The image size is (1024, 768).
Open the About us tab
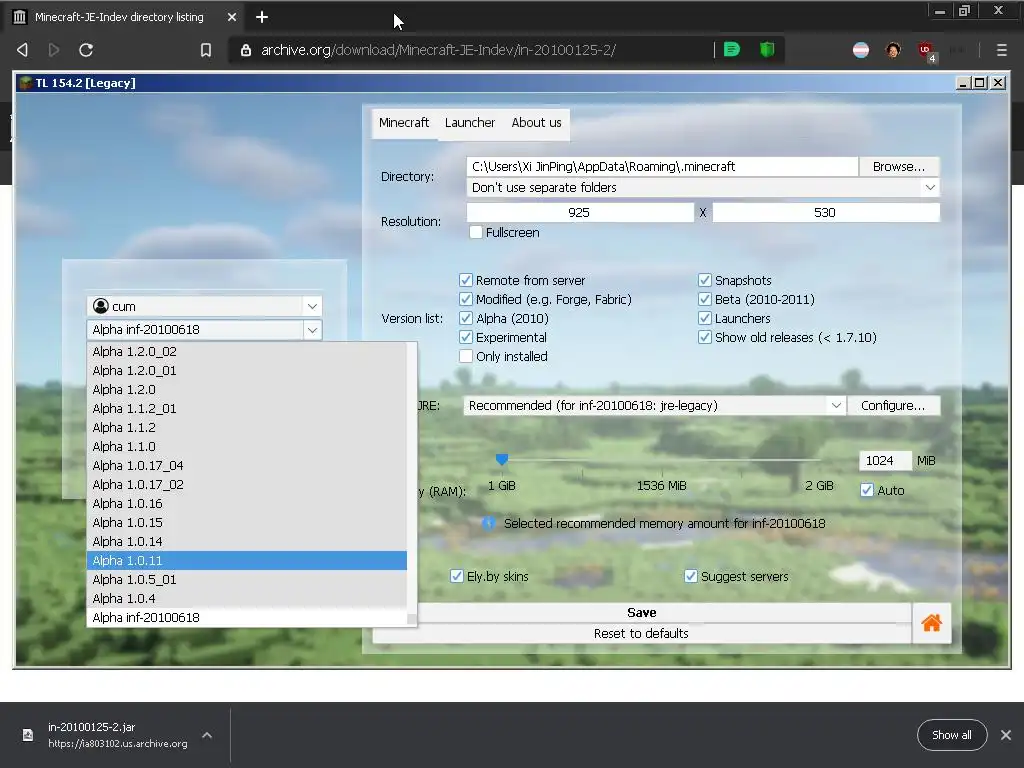pos(536,123)
